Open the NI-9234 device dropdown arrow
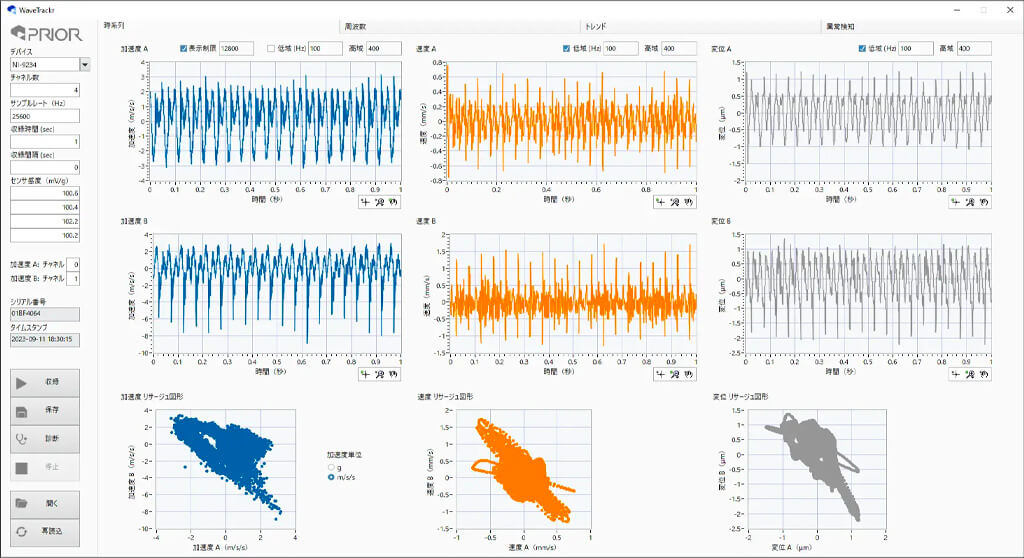The width and height of the screenshot is (1024, 558). [x=85, y=64]
